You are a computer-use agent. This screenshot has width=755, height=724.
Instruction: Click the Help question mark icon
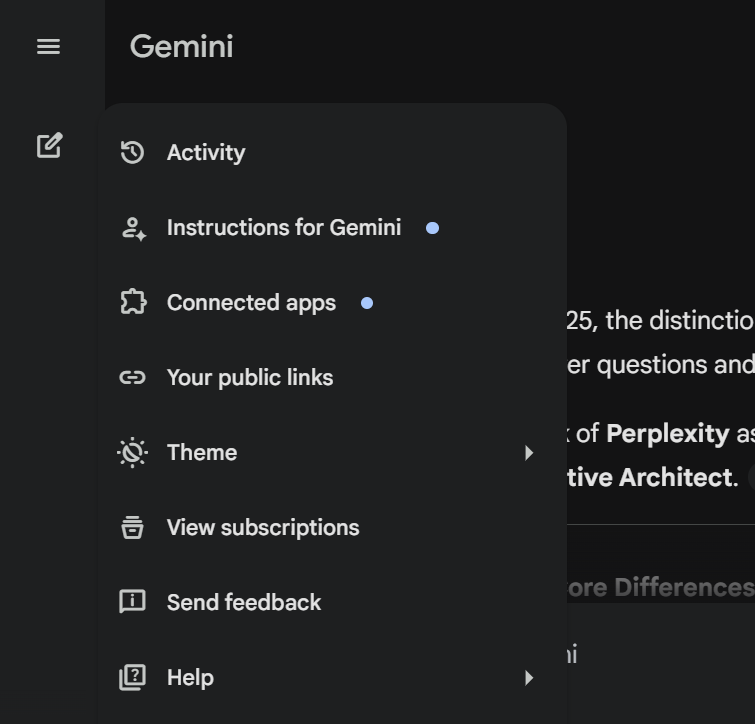coord(132,677)
